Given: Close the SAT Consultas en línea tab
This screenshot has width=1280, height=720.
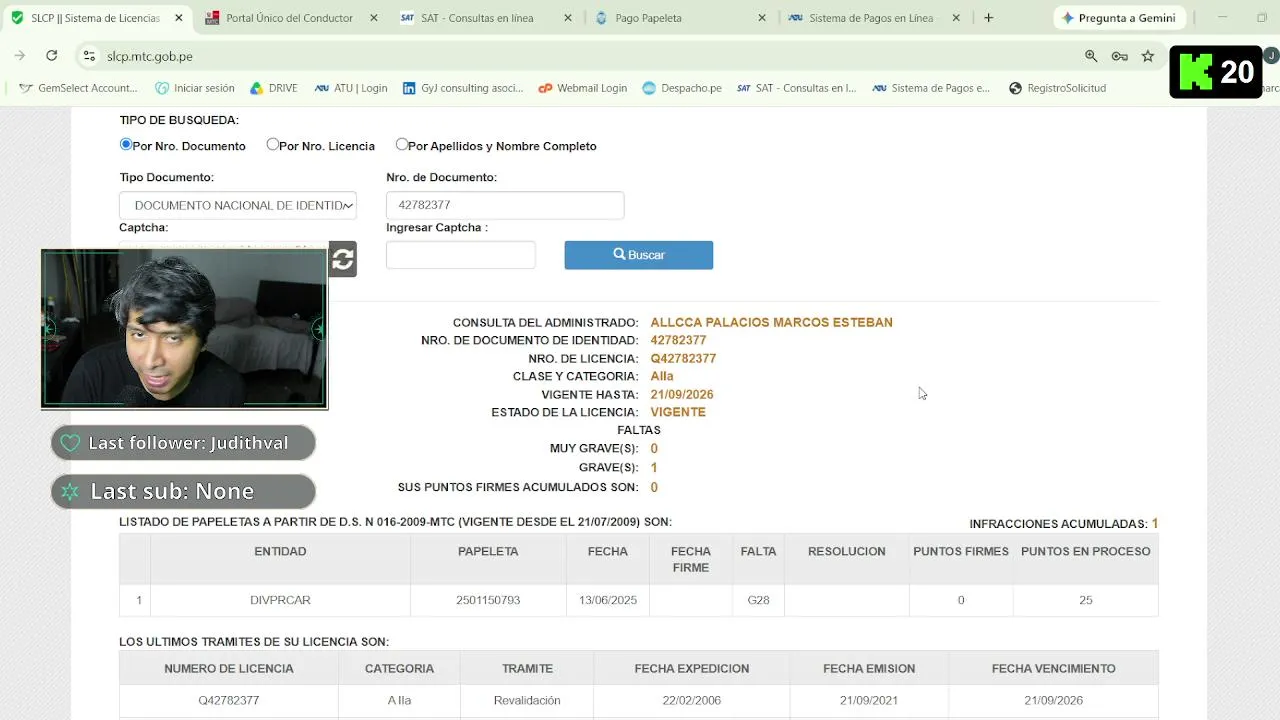Looking at the screenshot, I should point(567,18).
